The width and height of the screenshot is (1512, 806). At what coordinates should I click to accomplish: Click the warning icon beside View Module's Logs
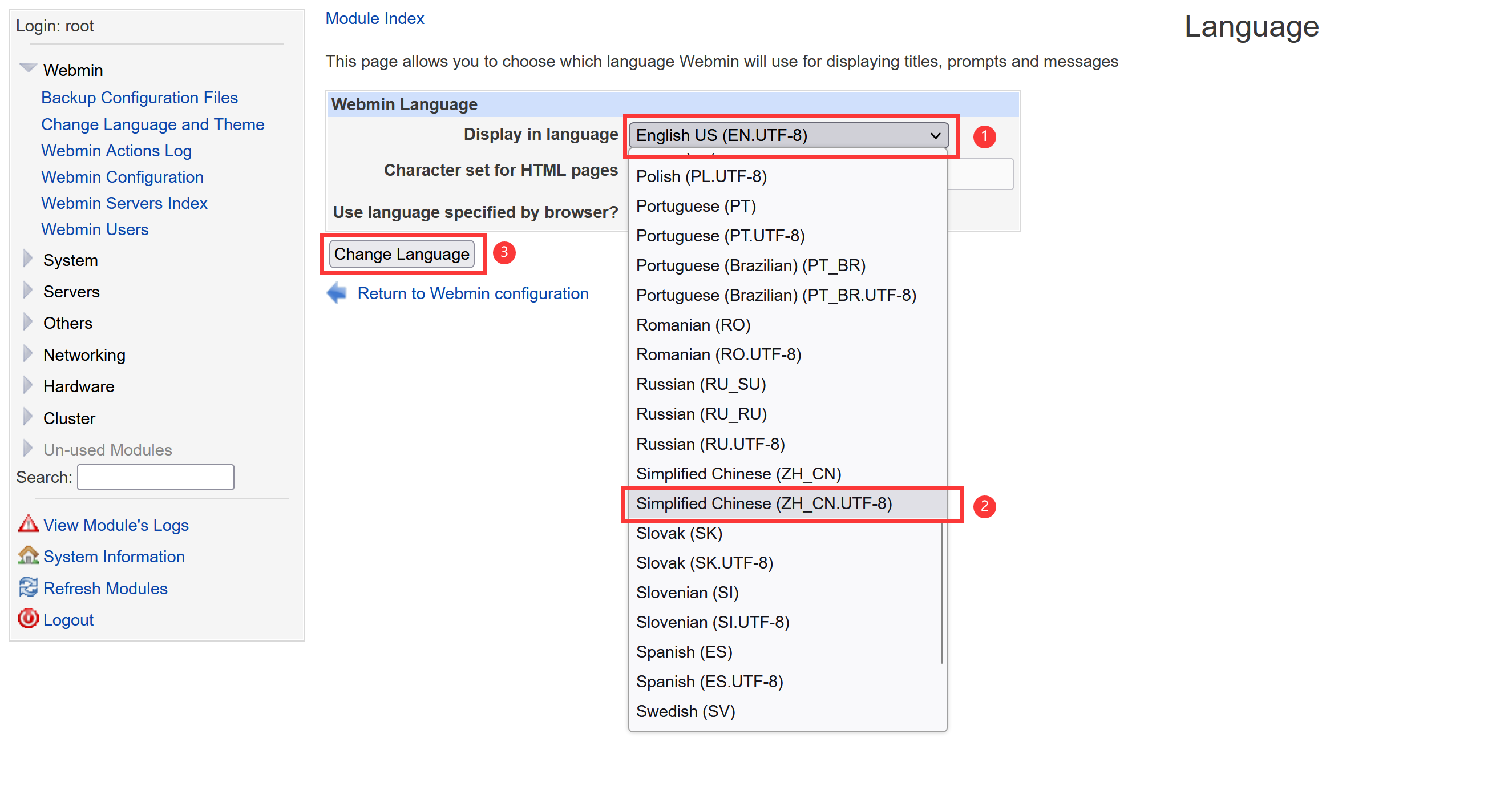pos(27,523)
